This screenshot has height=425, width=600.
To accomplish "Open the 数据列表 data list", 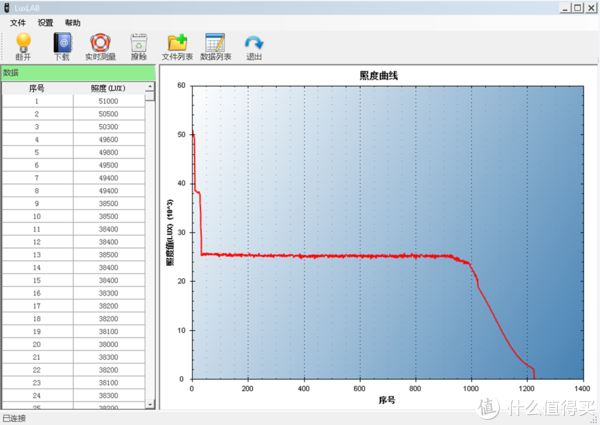I will point(215,42).
